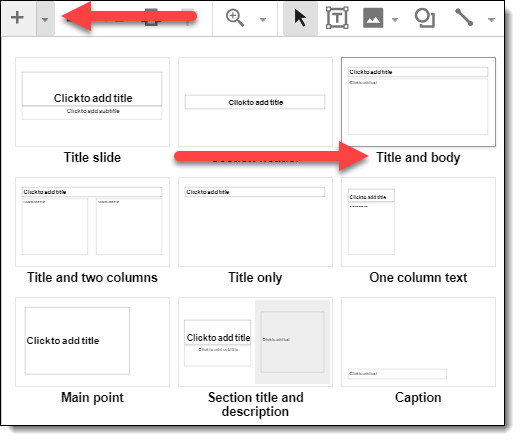Viewport: 520px width, 441px height.
Task: Pick the Title and body layout
Action: (418, 102)
